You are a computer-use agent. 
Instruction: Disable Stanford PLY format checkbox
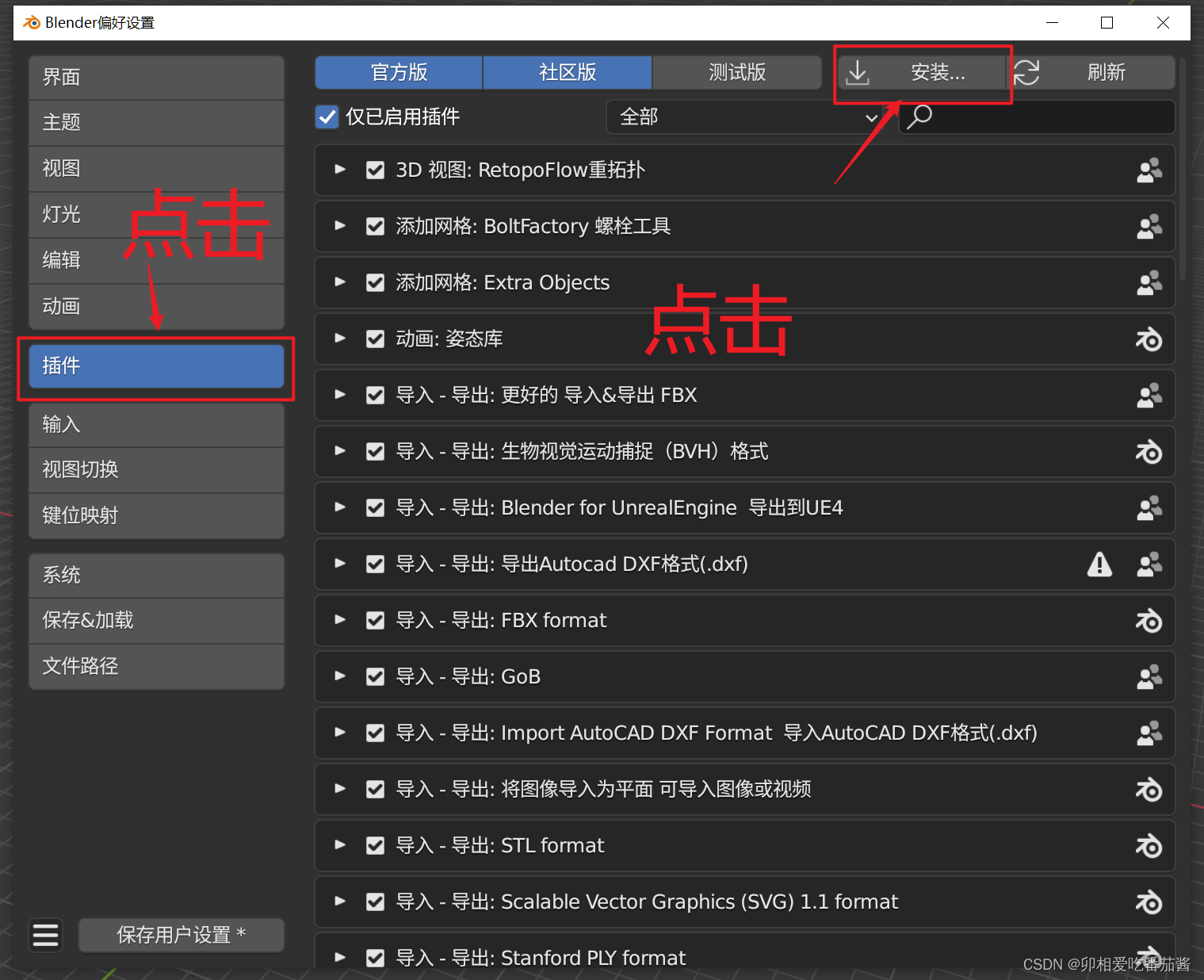[x=376, y=958]
